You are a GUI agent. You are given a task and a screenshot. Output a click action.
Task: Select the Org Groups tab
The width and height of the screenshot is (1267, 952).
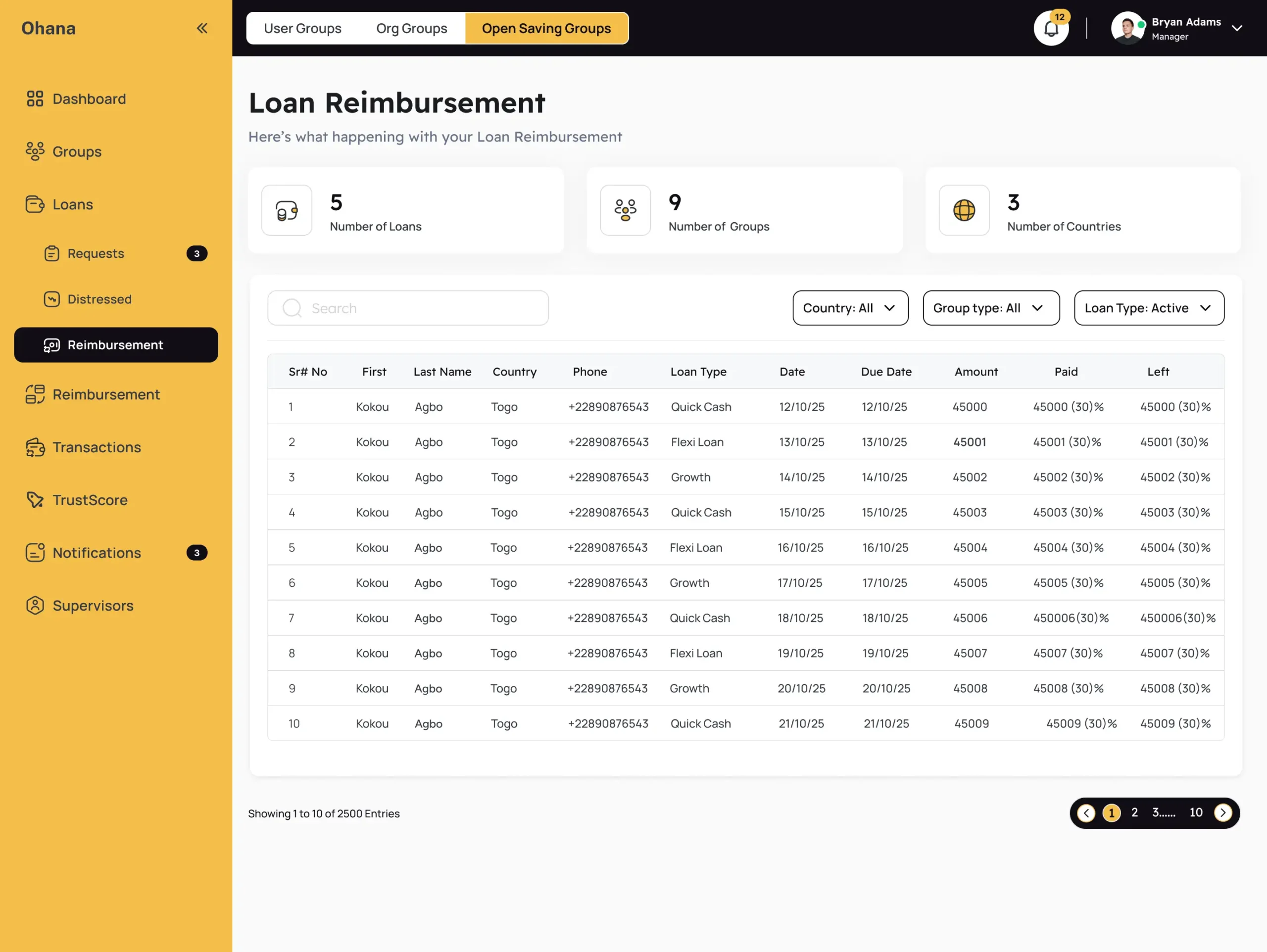411,28
